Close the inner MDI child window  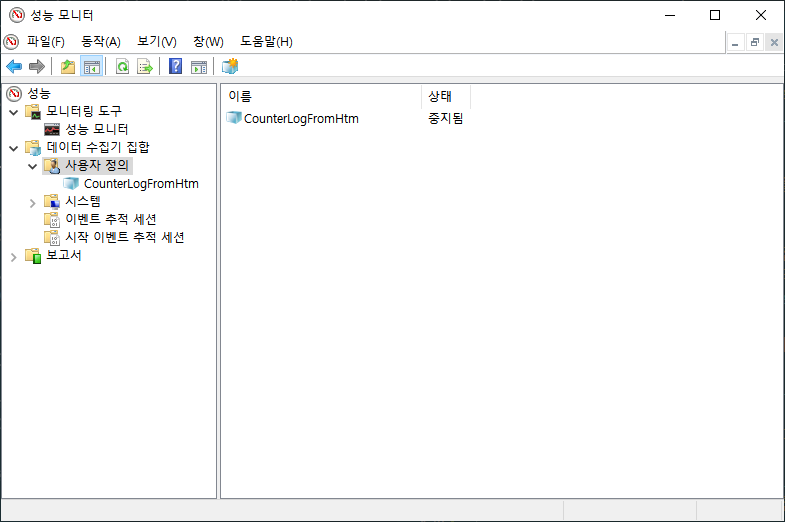774,43
